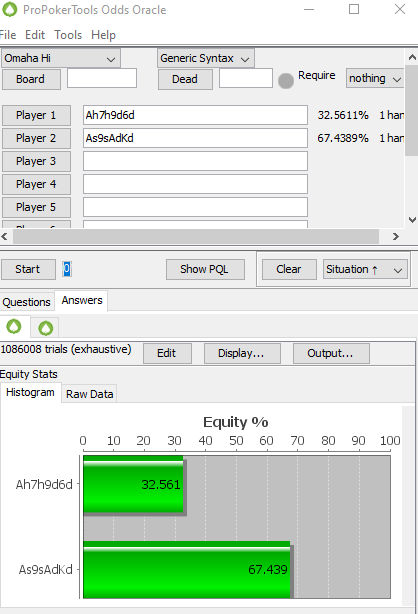Click the Ah7h9d6d equity bar showing 32.561
The height and width of the screenshot is (614, 418).
pos(133,484)
